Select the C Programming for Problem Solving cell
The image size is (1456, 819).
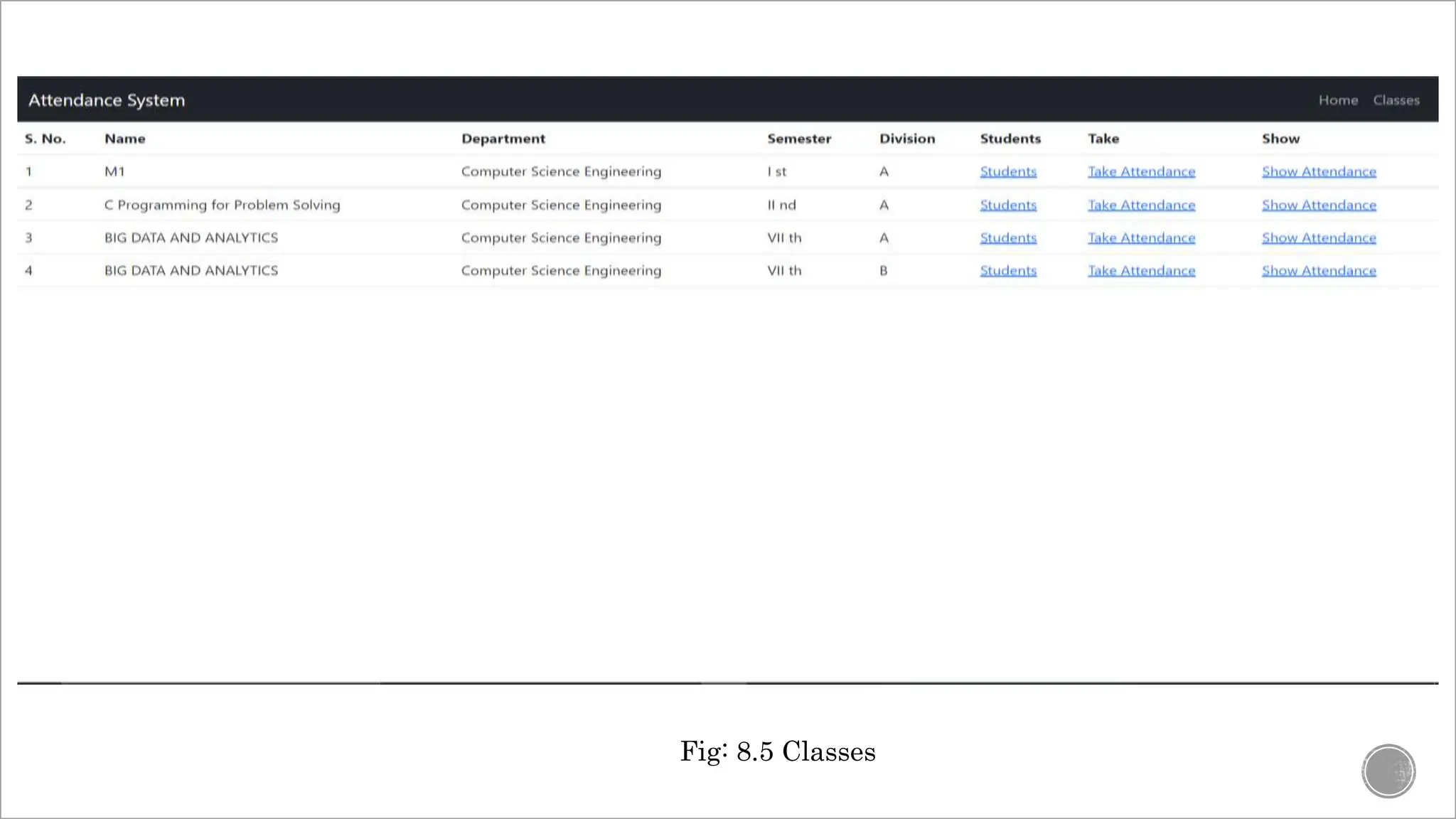(223, 205)
